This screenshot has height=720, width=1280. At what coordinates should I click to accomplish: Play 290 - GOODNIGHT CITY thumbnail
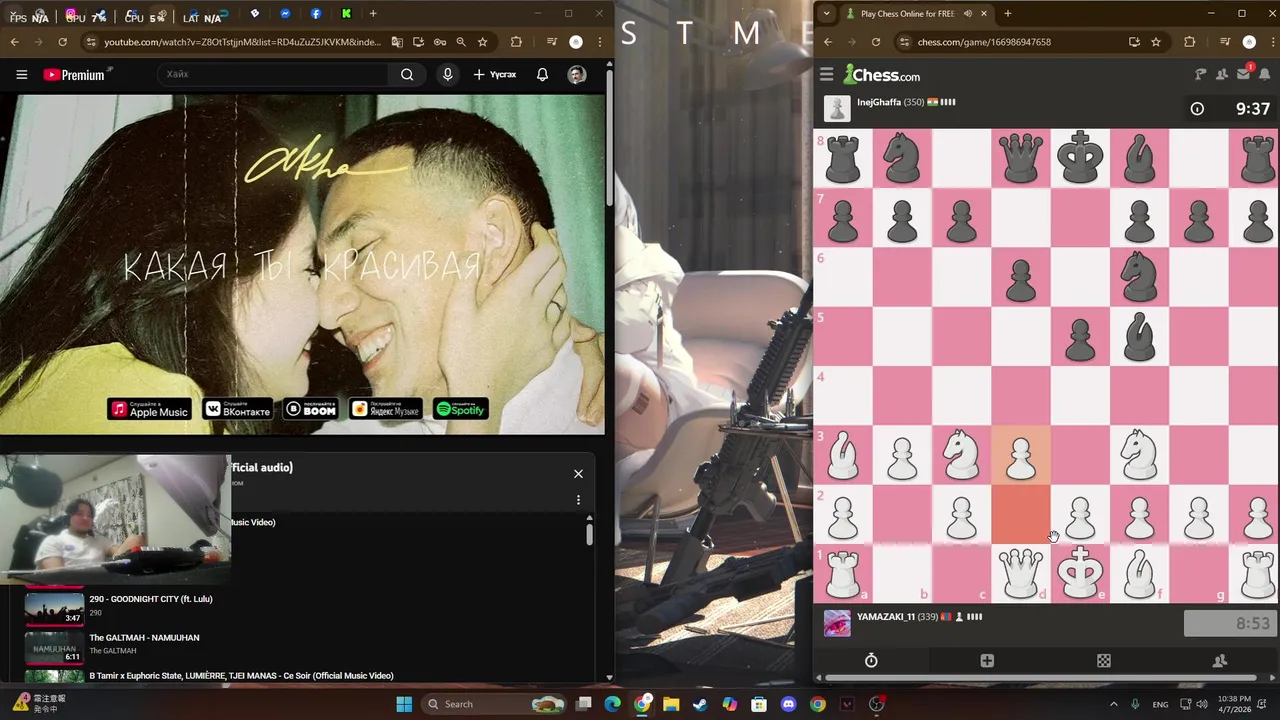click(54, 609)
